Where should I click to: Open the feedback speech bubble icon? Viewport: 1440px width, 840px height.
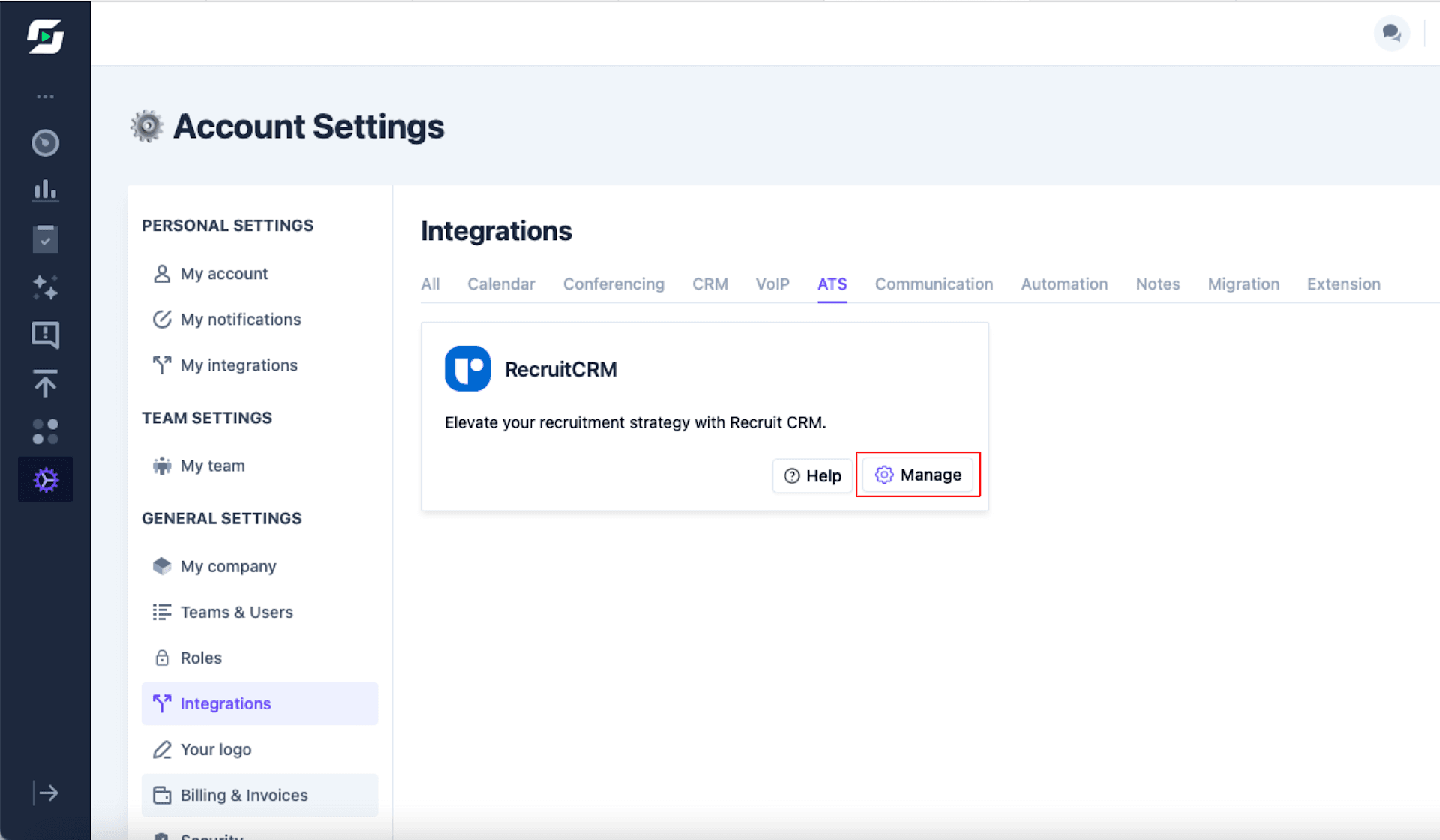(45, 335)
